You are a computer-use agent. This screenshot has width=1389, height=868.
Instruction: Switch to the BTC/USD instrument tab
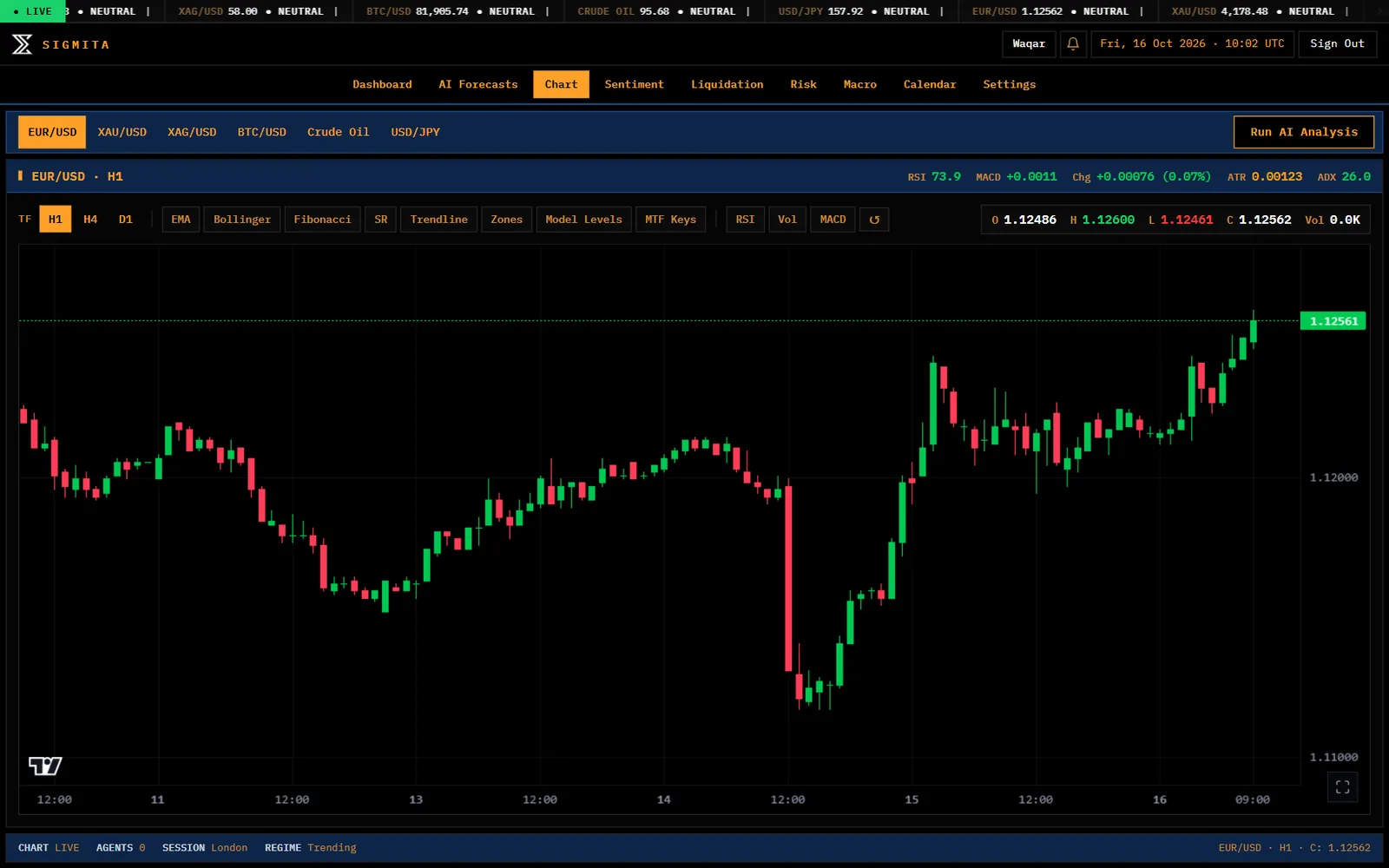(x=261, y=132)
